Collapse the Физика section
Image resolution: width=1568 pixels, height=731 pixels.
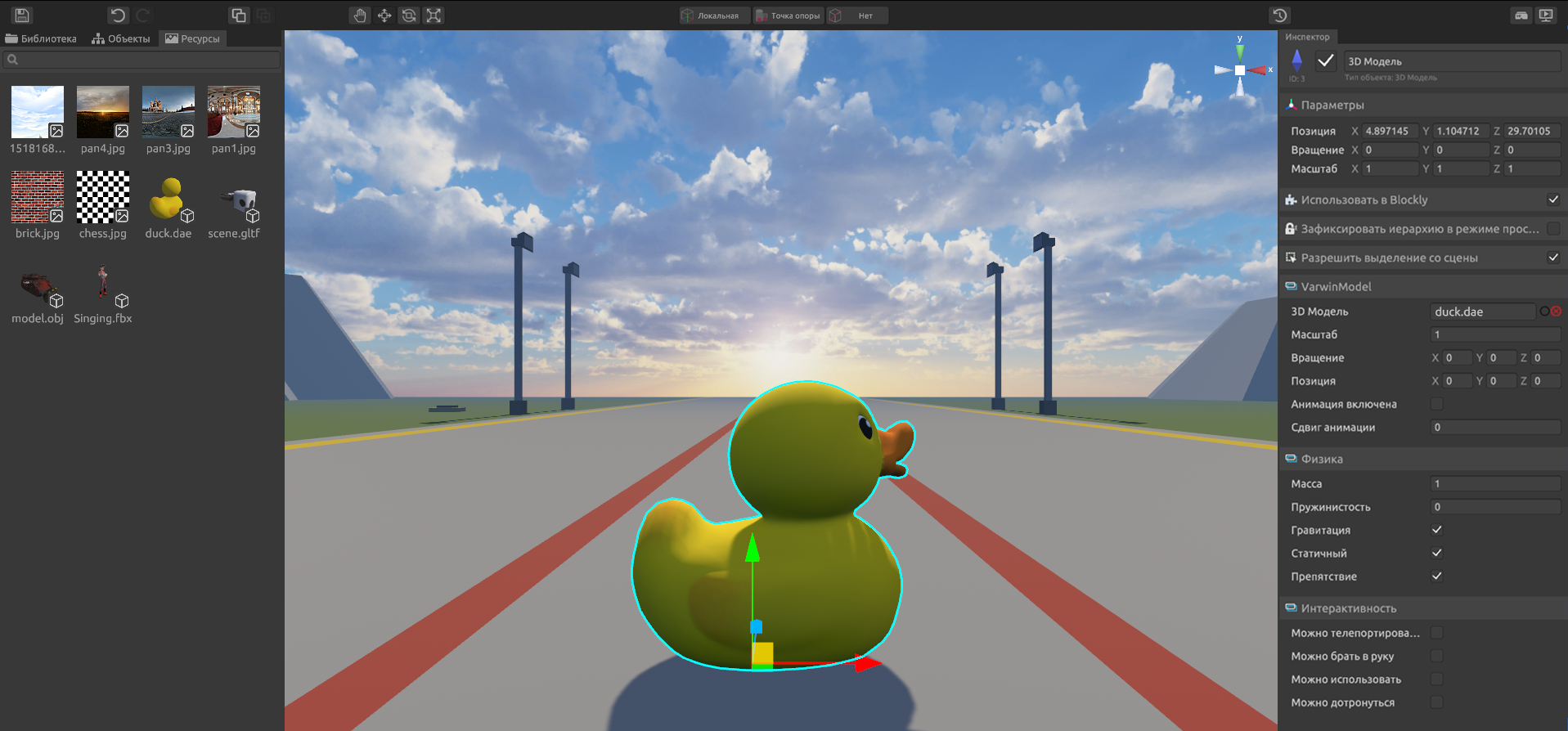pyautogui.click(x=1322, y=459)
